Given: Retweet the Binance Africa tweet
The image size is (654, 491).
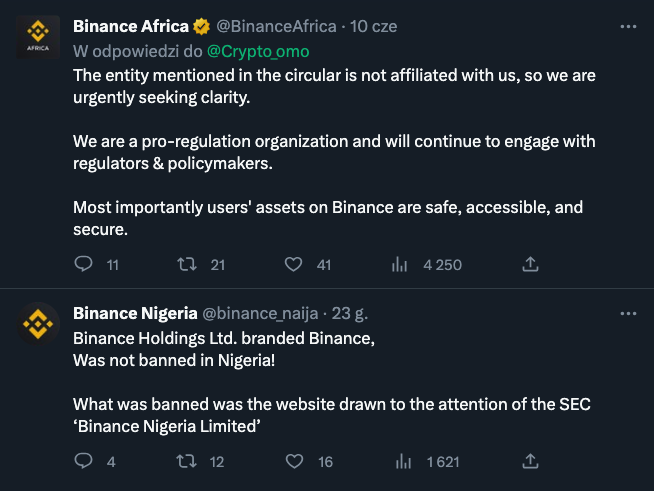Looking at the screenshot, I should pyautogui.click(x=186, y=264).
